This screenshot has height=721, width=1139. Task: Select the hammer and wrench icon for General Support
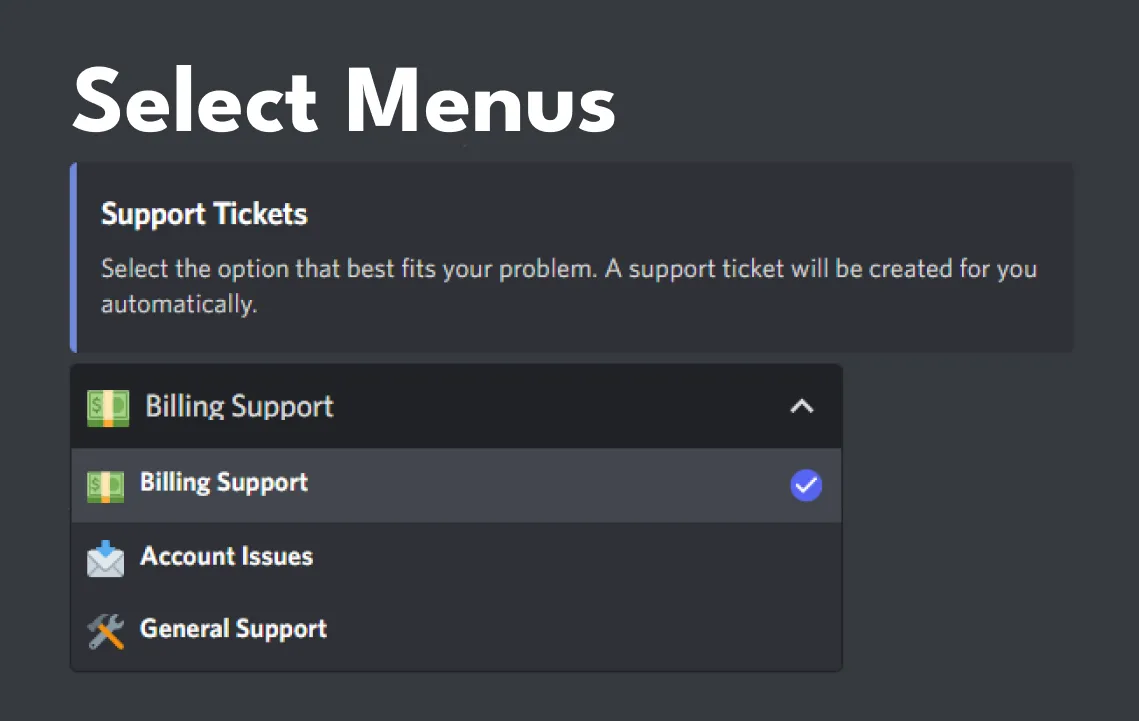coord(104,628)
